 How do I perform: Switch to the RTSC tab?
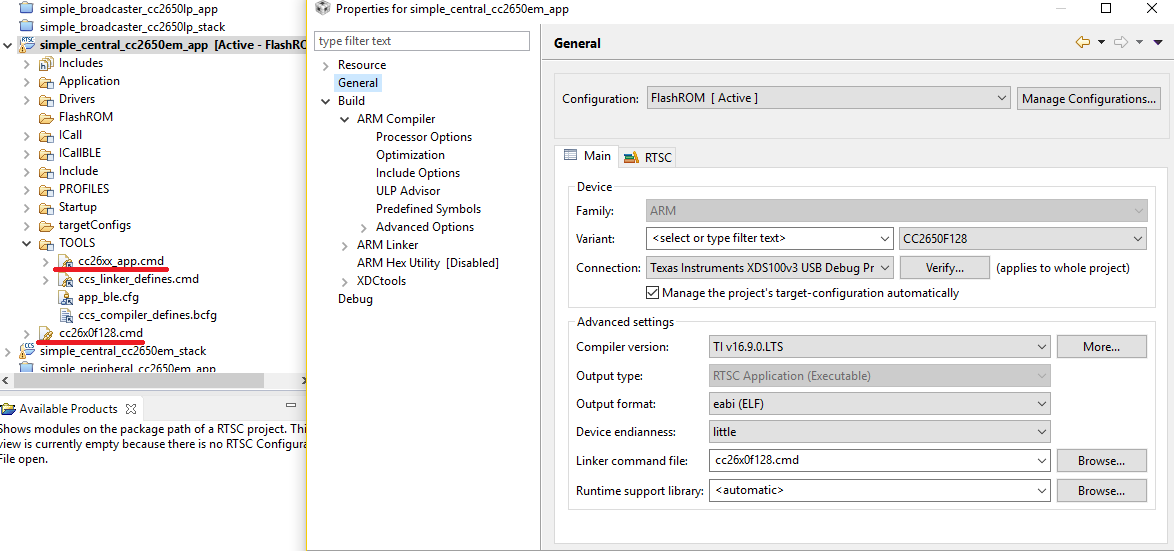click(648, 157)
